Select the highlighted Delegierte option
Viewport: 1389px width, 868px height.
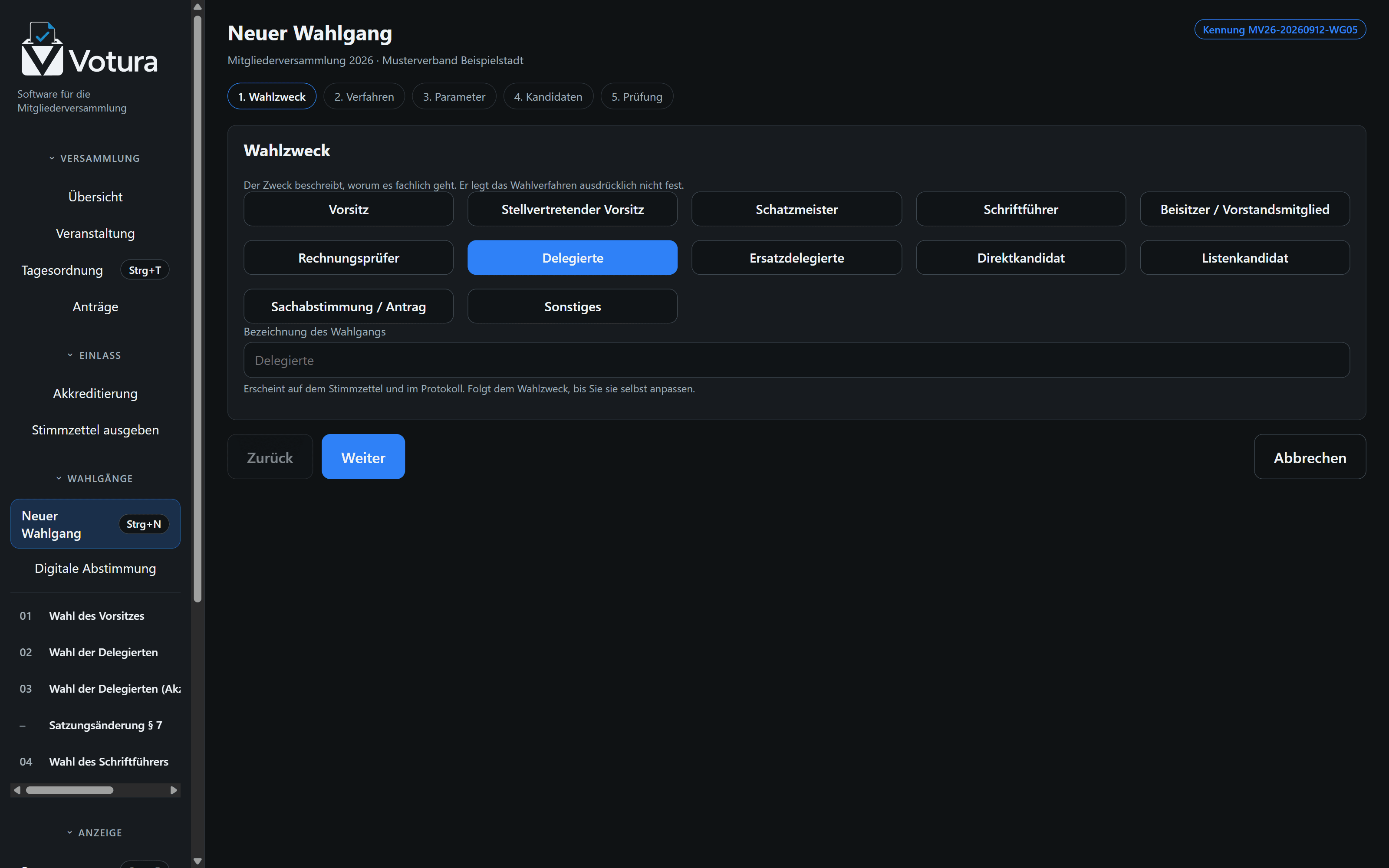[x=572, y=258]
